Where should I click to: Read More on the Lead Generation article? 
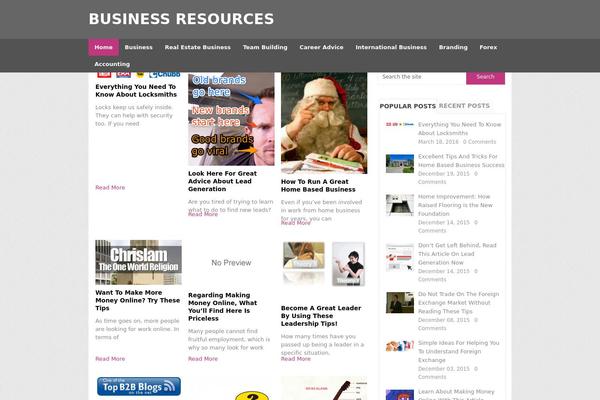[203, 214]
